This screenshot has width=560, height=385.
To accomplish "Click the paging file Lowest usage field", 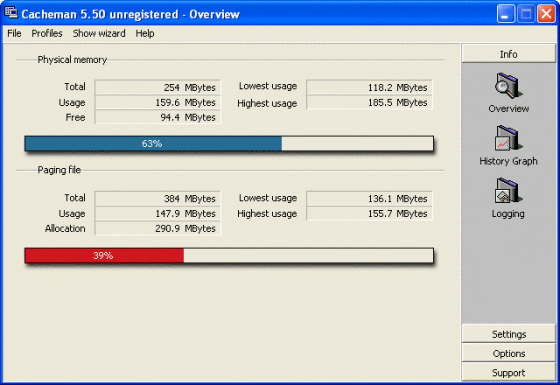I will pos(369,198).
